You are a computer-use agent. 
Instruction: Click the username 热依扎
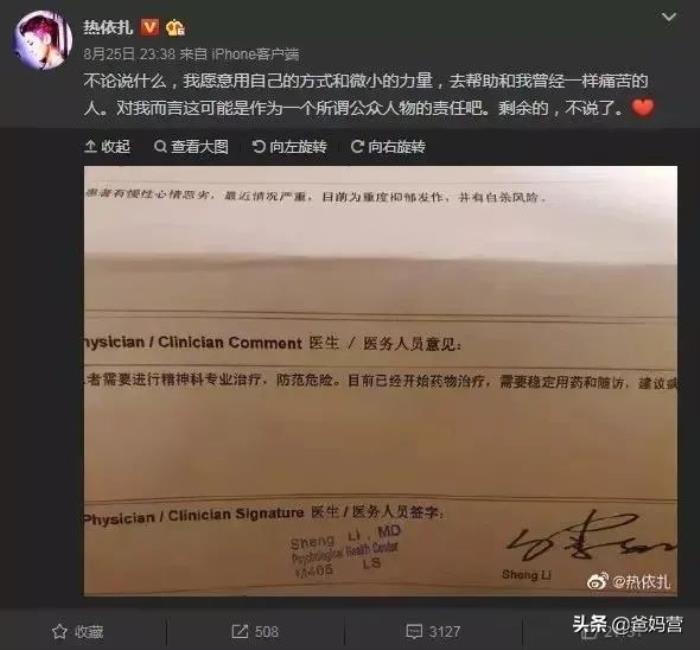pos(108,28)
